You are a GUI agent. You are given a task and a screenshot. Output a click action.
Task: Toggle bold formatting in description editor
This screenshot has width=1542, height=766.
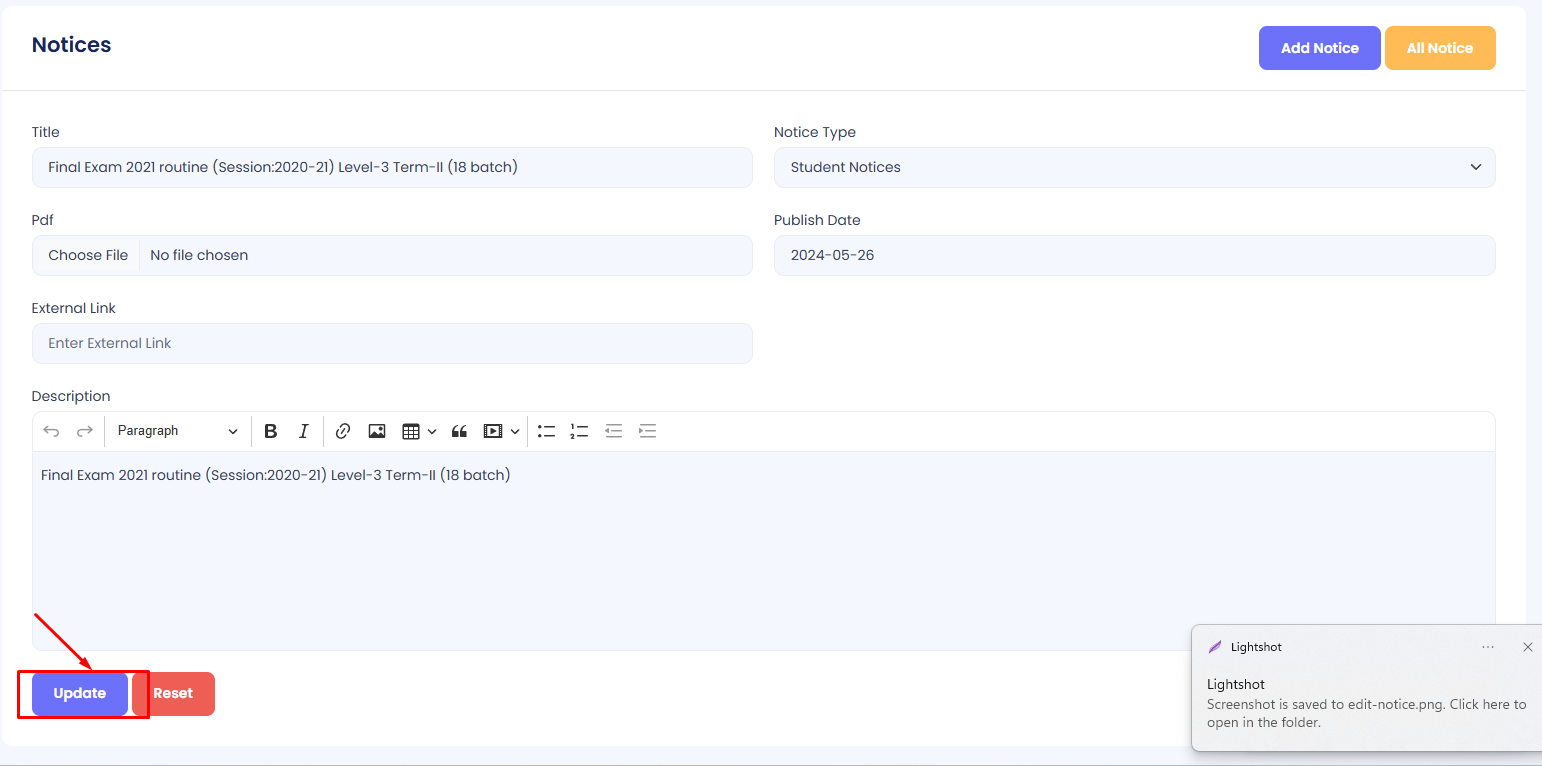point(270,431)
